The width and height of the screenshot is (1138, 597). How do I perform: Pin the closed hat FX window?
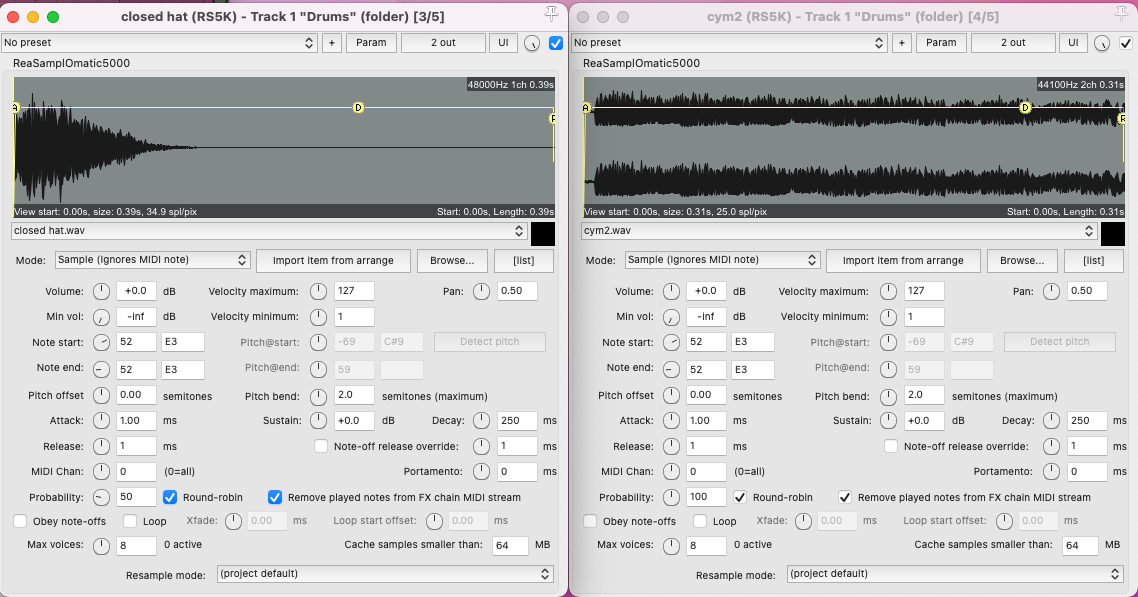(x=551, y=15)
